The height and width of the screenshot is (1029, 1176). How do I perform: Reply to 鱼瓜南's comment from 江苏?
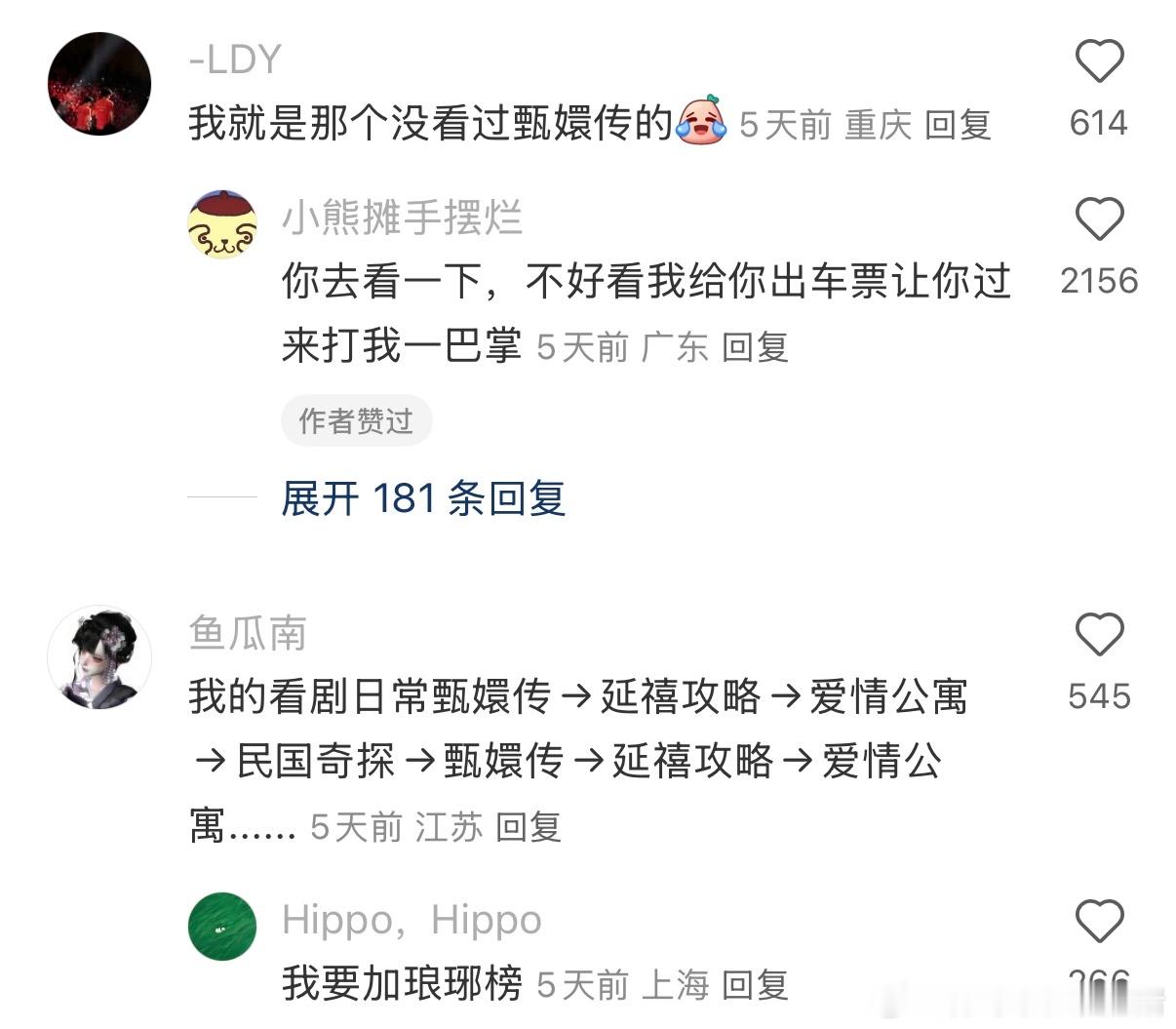(x=529, y=827)
